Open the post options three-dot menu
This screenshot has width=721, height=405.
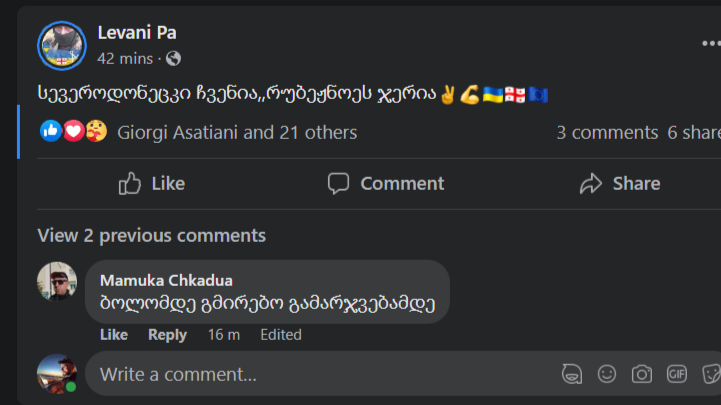point(710,44)
